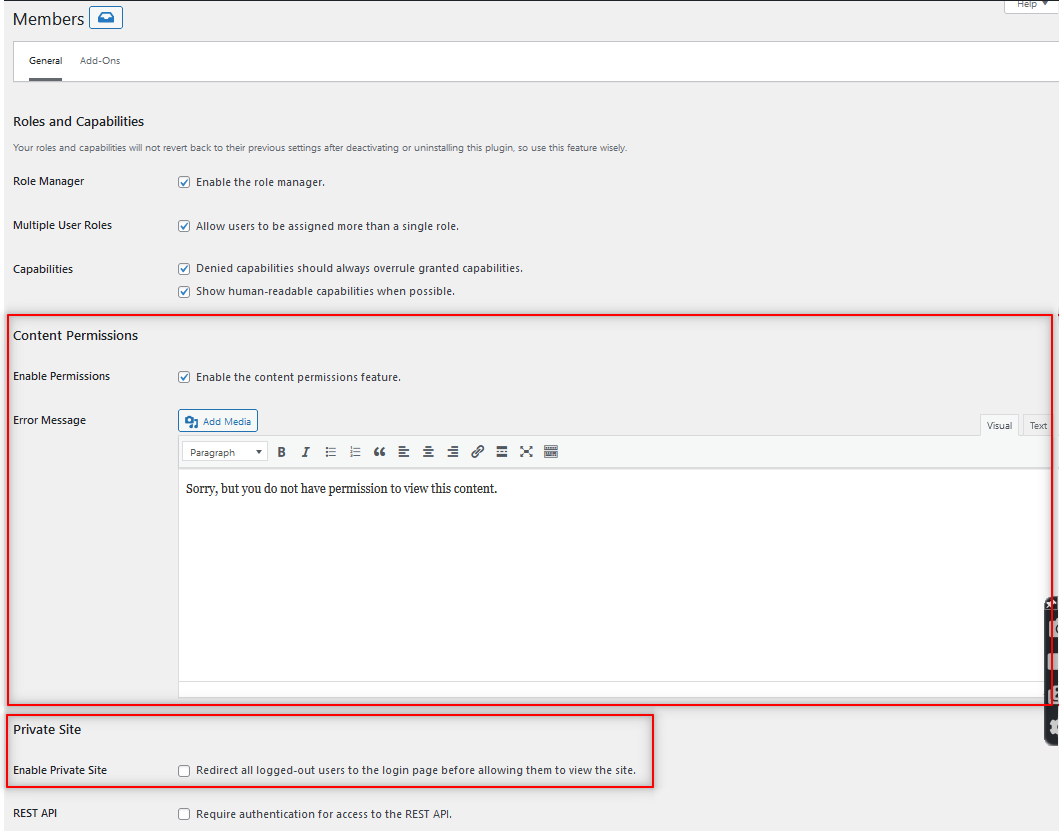Click the Members inbox icon button
The width and height of the screenshot is (1059, 831).
coord(106,18)
